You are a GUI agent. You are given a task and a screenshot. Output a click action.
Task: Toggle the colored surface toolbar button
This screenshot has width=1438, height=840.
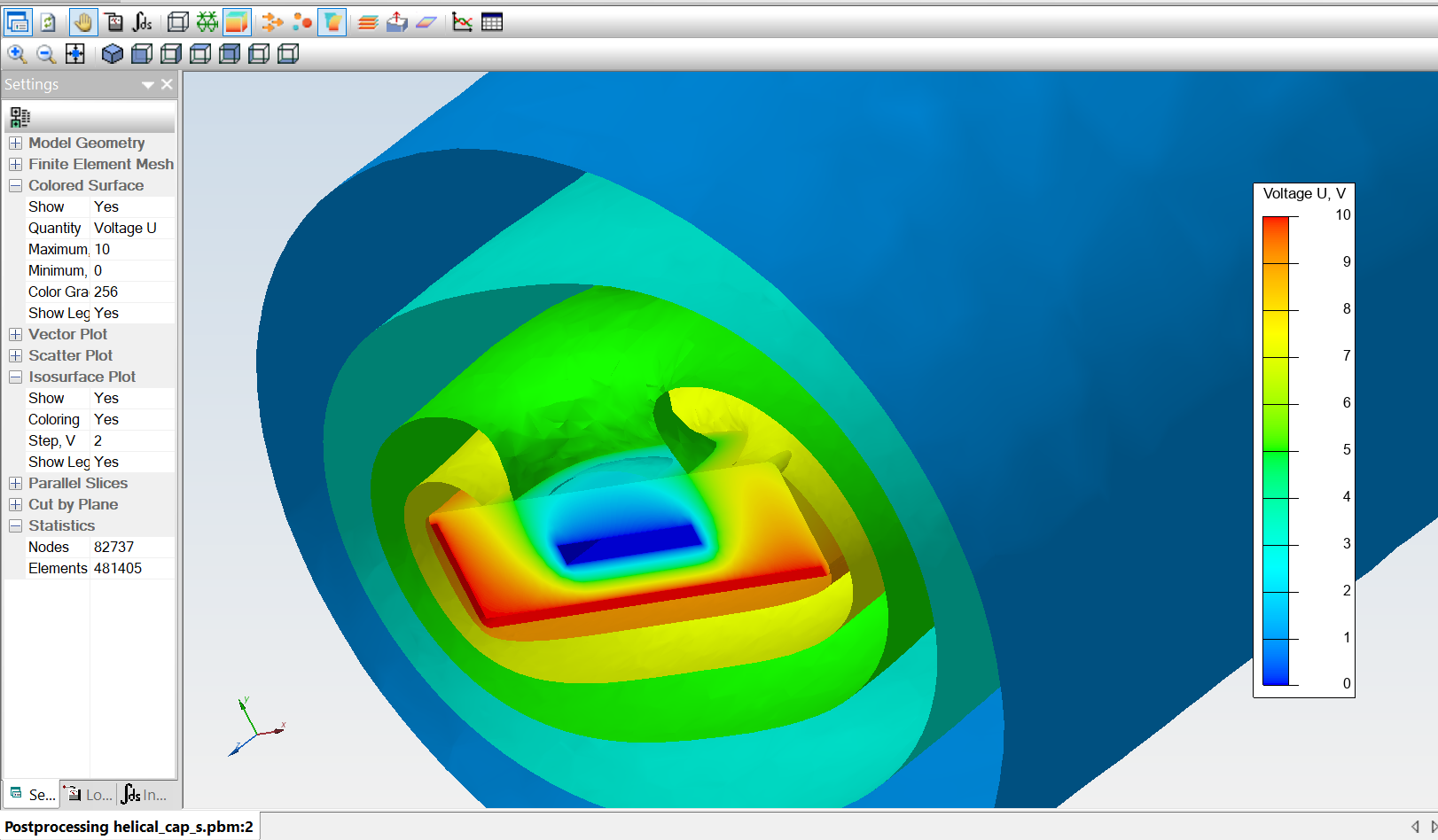click(237, 22)
